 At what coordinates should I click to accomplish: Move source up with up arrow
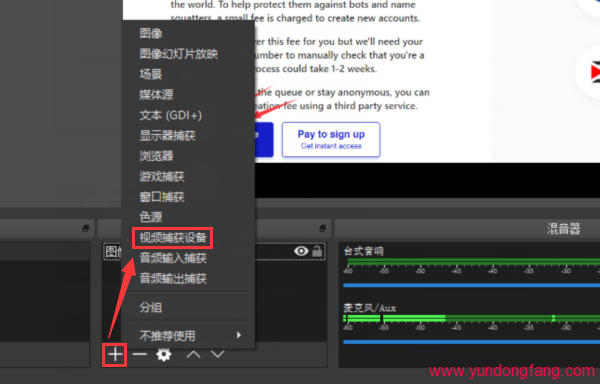193,355
